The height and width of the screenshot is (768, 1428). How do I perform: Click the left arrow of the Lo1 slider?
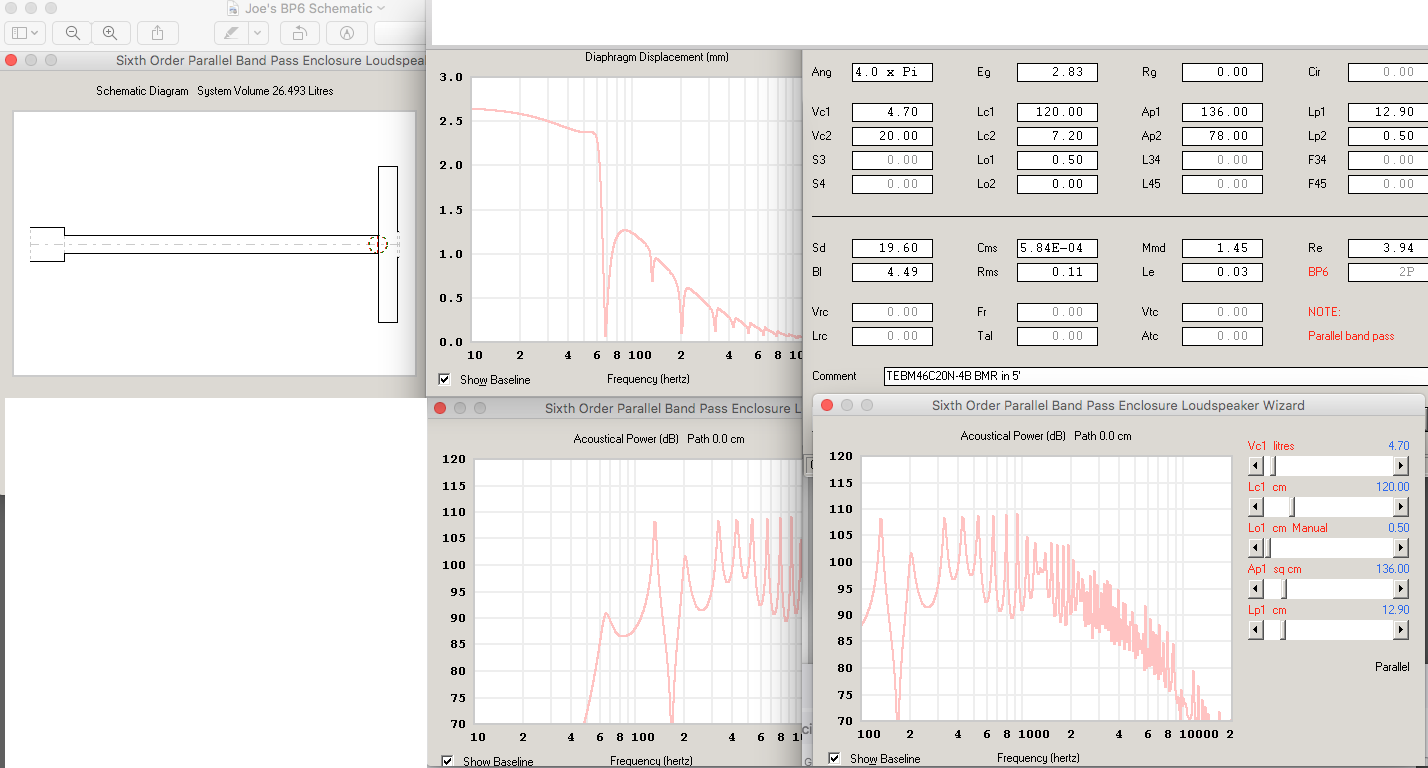click(1256, 548)
